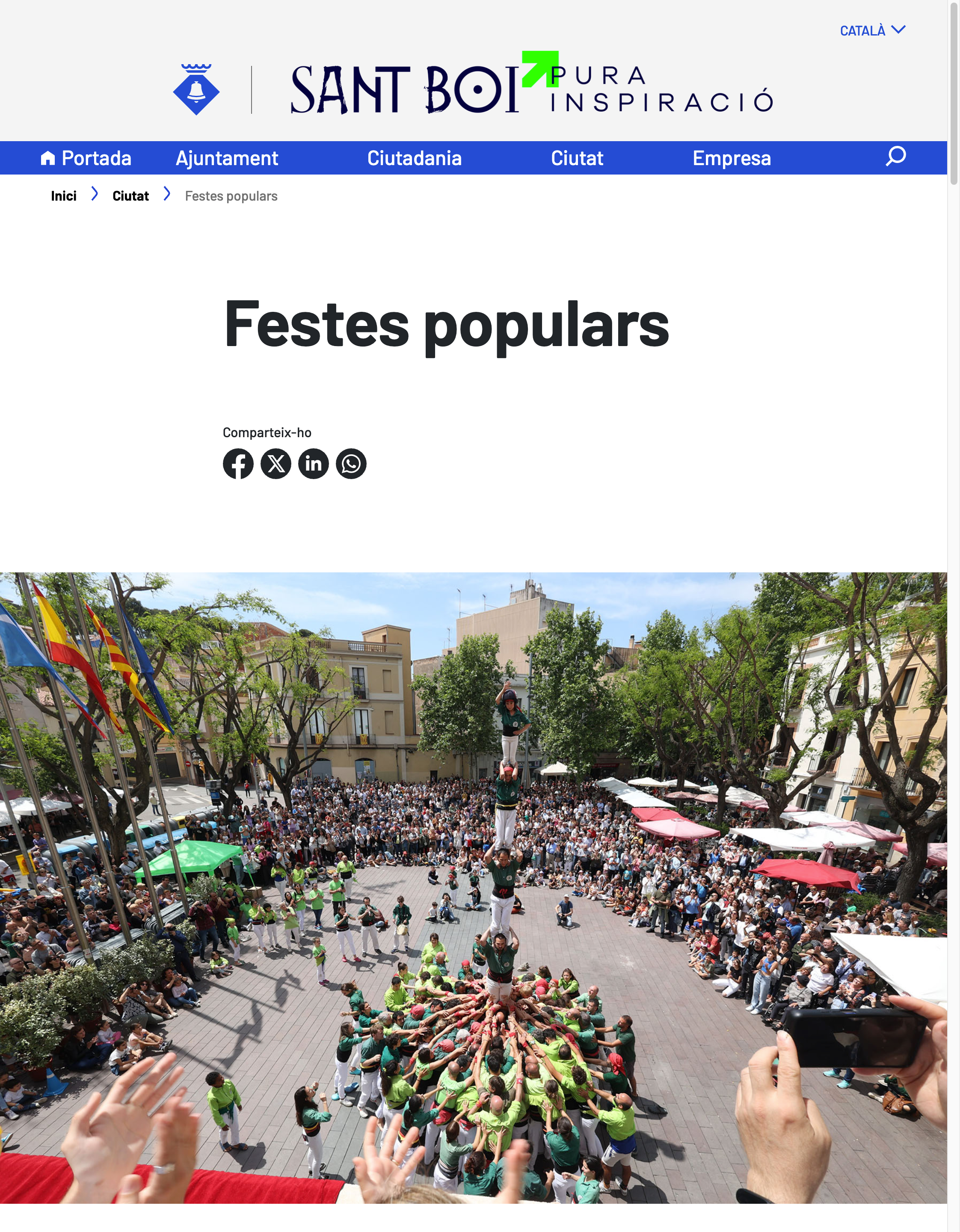
Task: Click the home icon beside Portada
Action: pyautogui.click(x=48, y=159)
